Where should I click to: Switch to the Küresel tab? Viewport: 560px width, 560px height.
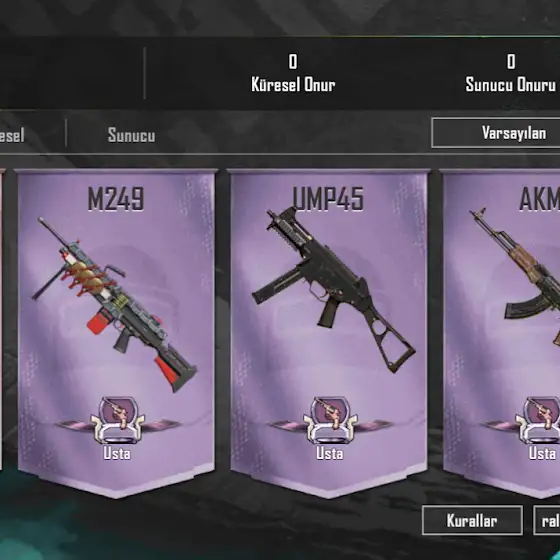coord(12,135)
